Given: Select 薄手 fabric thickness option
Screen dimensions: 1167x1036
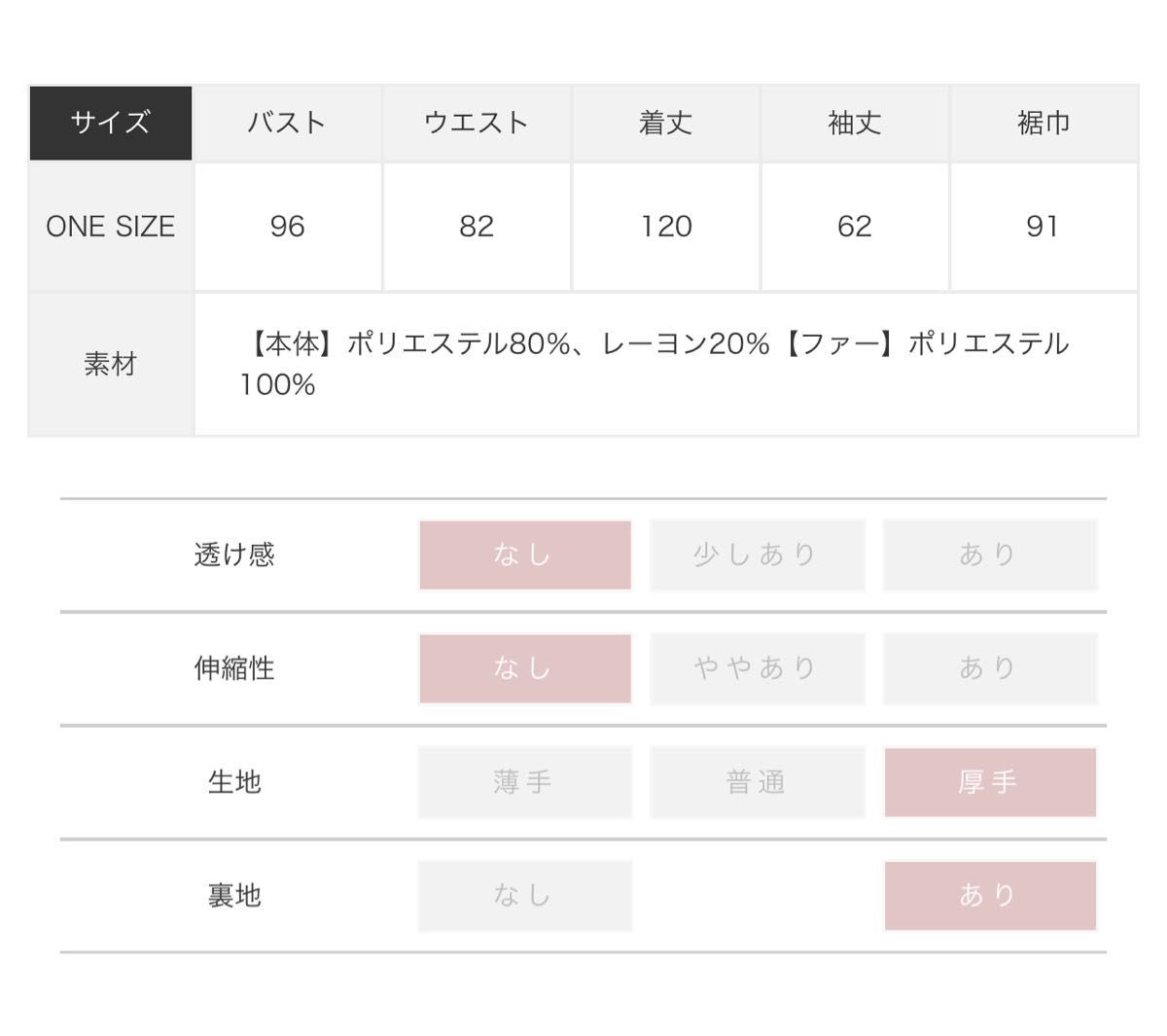Looking at the screenshot, I should [525, 782].
